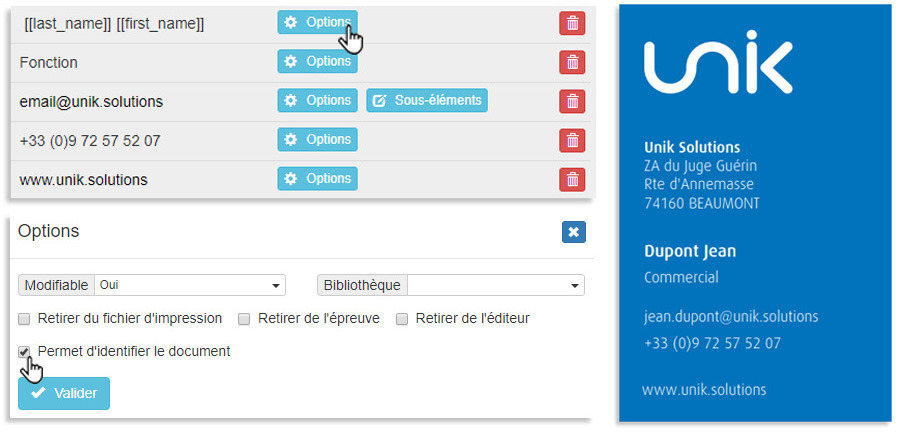Screen dimensions: 900x441
Task: Open Options for the phone number row
Action: pyautogui.click(x=317, y=139)
